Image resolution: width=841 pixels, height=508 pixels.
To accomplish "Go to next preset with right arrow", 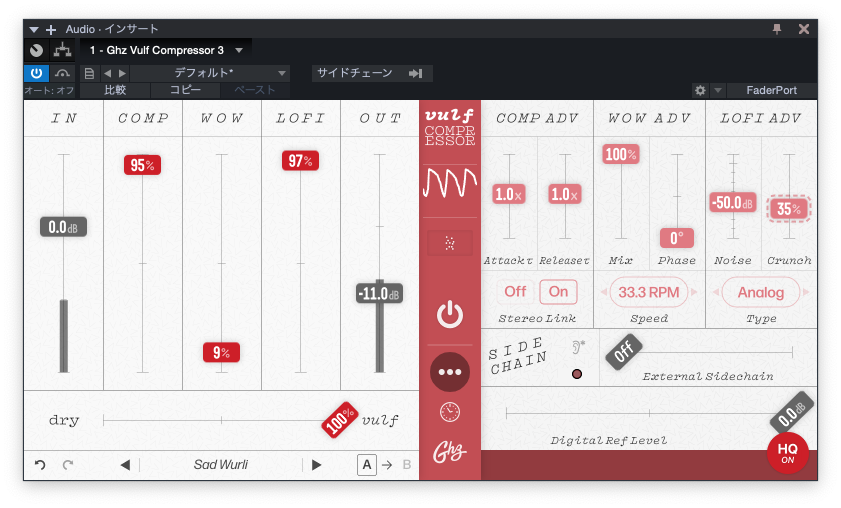I will [x=122, y=73].
